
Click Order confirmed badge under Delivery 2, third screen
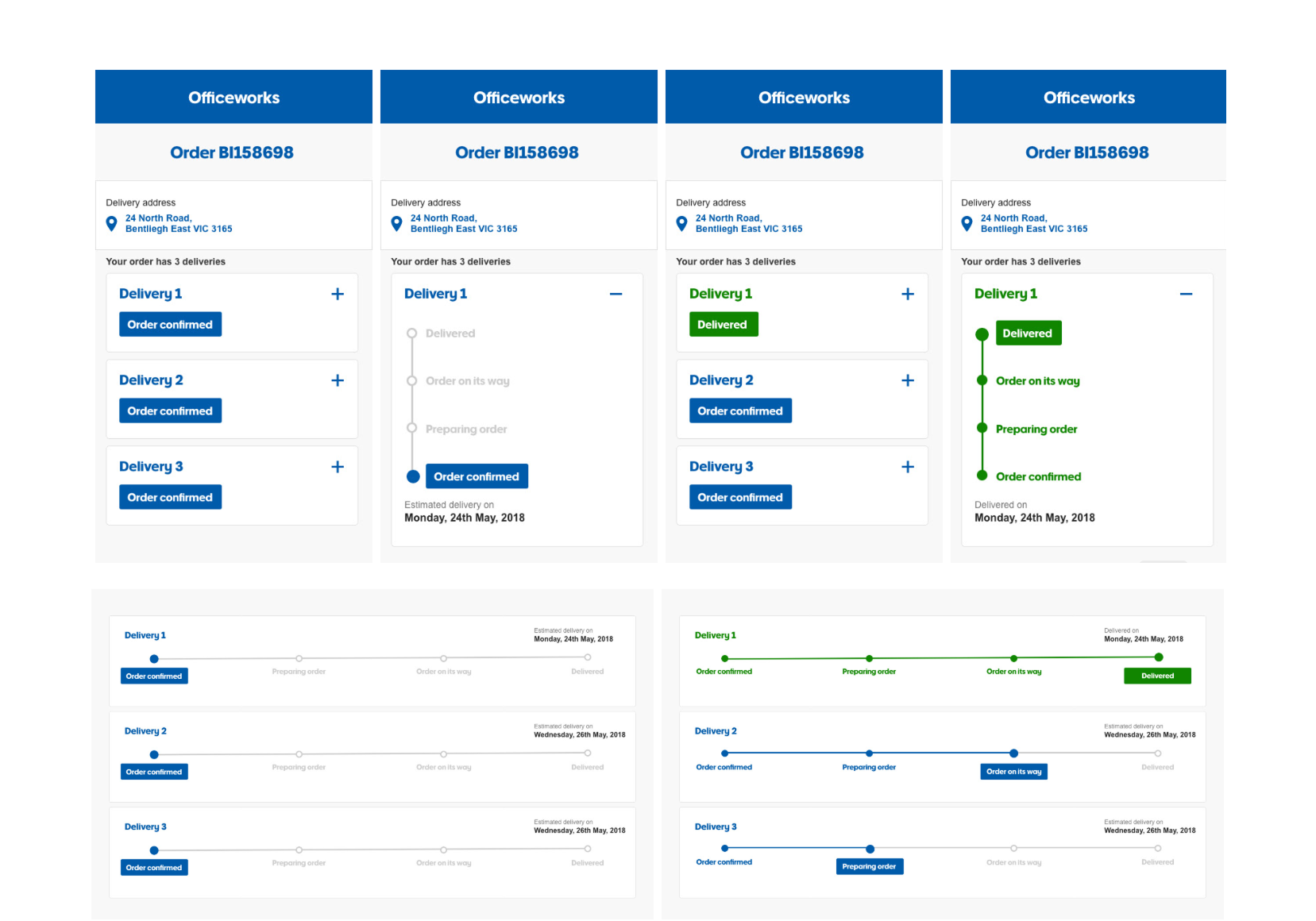click(740, 410)
